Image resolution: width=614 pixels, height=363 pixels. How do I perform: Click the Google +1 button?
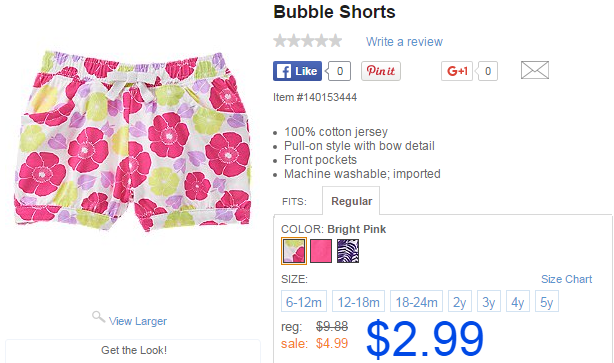coord(457,71)
